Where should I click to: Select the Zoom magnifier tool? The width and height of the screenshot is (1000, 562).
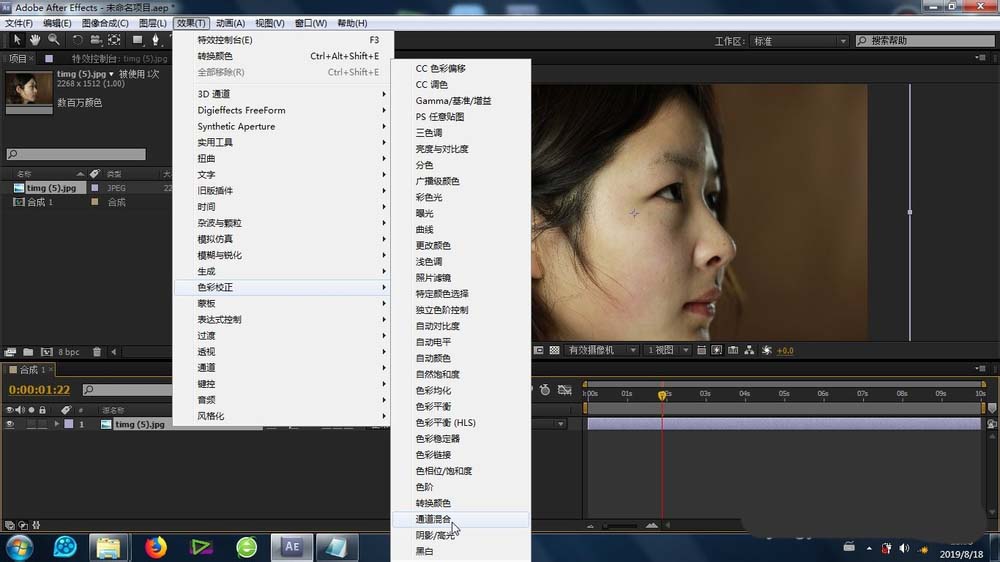tap(54, 40)
